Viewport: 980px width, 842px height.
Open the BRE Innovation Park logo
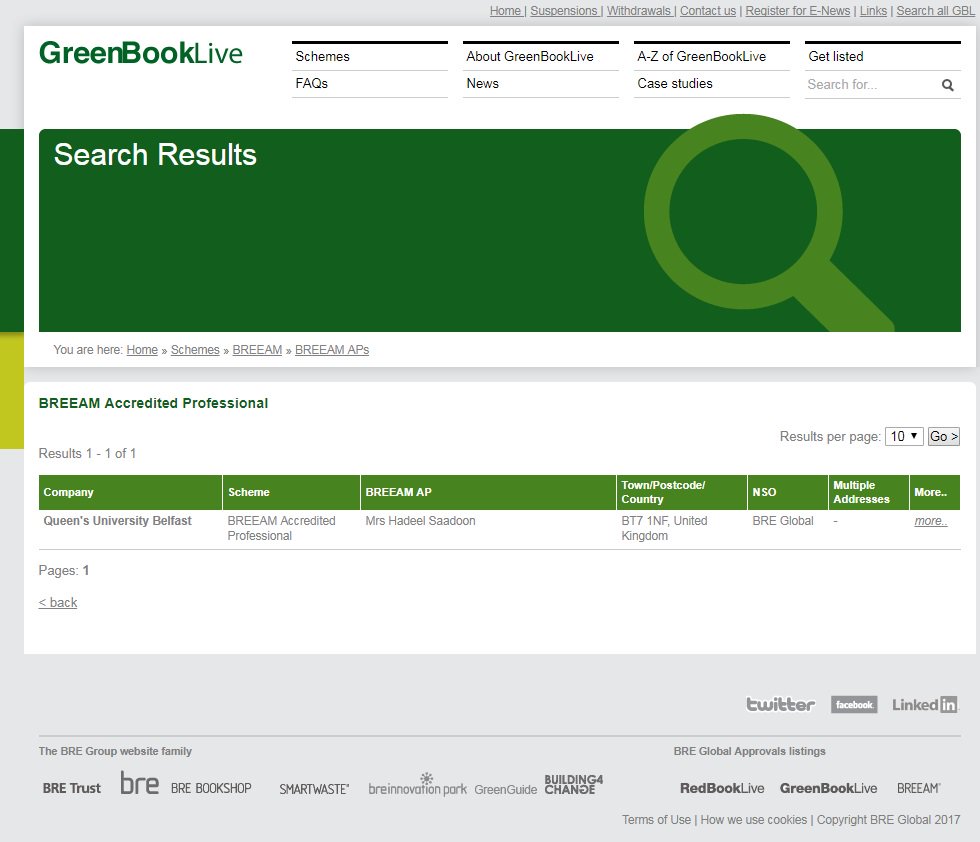(418, 785)
